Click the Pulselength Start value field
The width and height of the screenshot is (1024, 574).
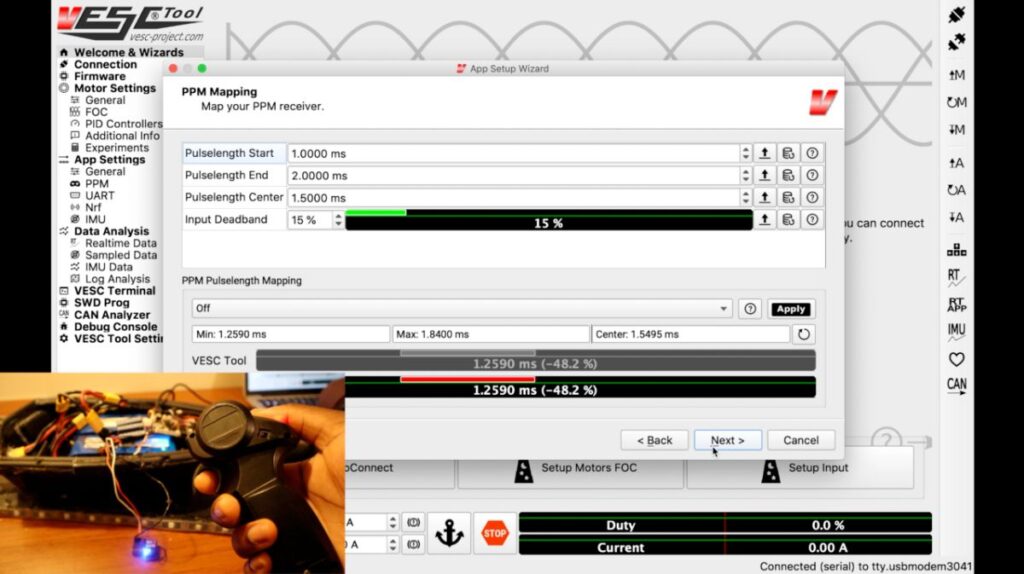tap(513, 153)
